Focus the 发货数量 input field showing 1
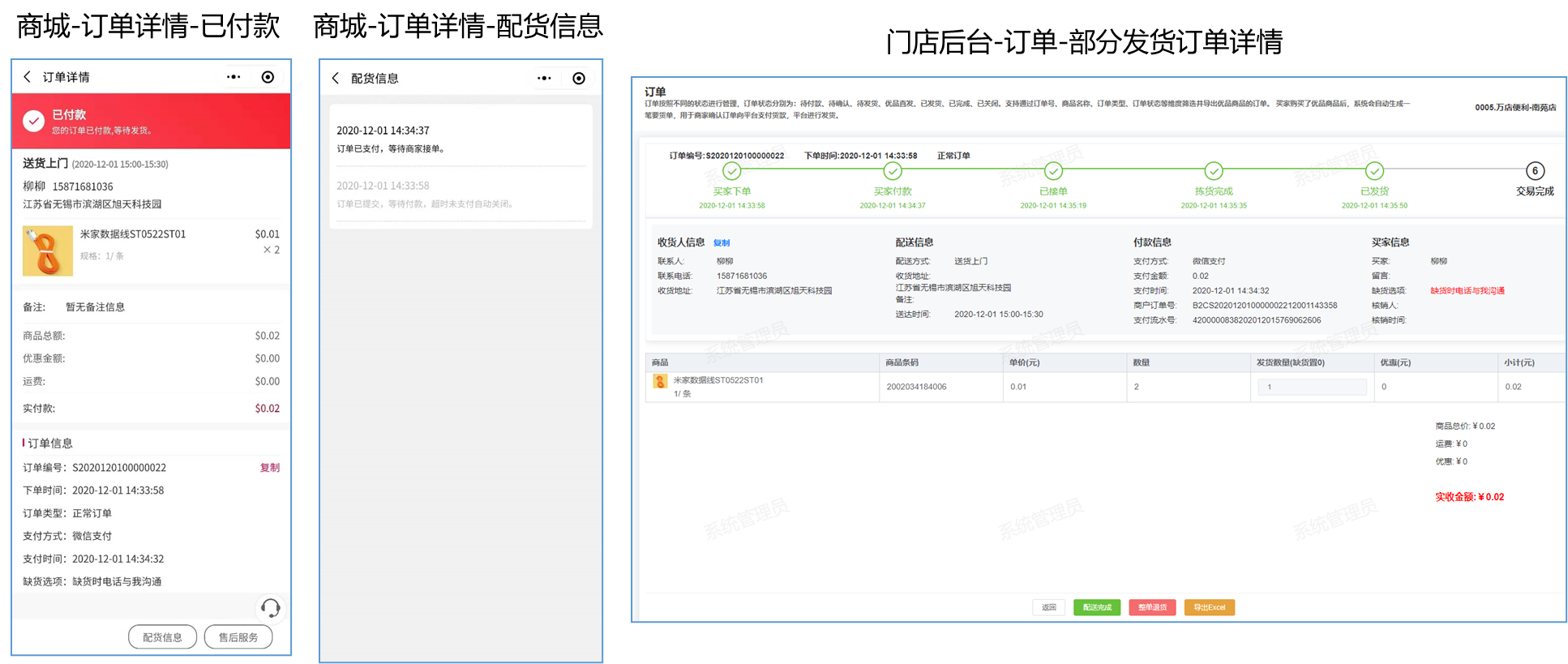The height and width of the screenshot is (664, 1568). coord(1312,387)
